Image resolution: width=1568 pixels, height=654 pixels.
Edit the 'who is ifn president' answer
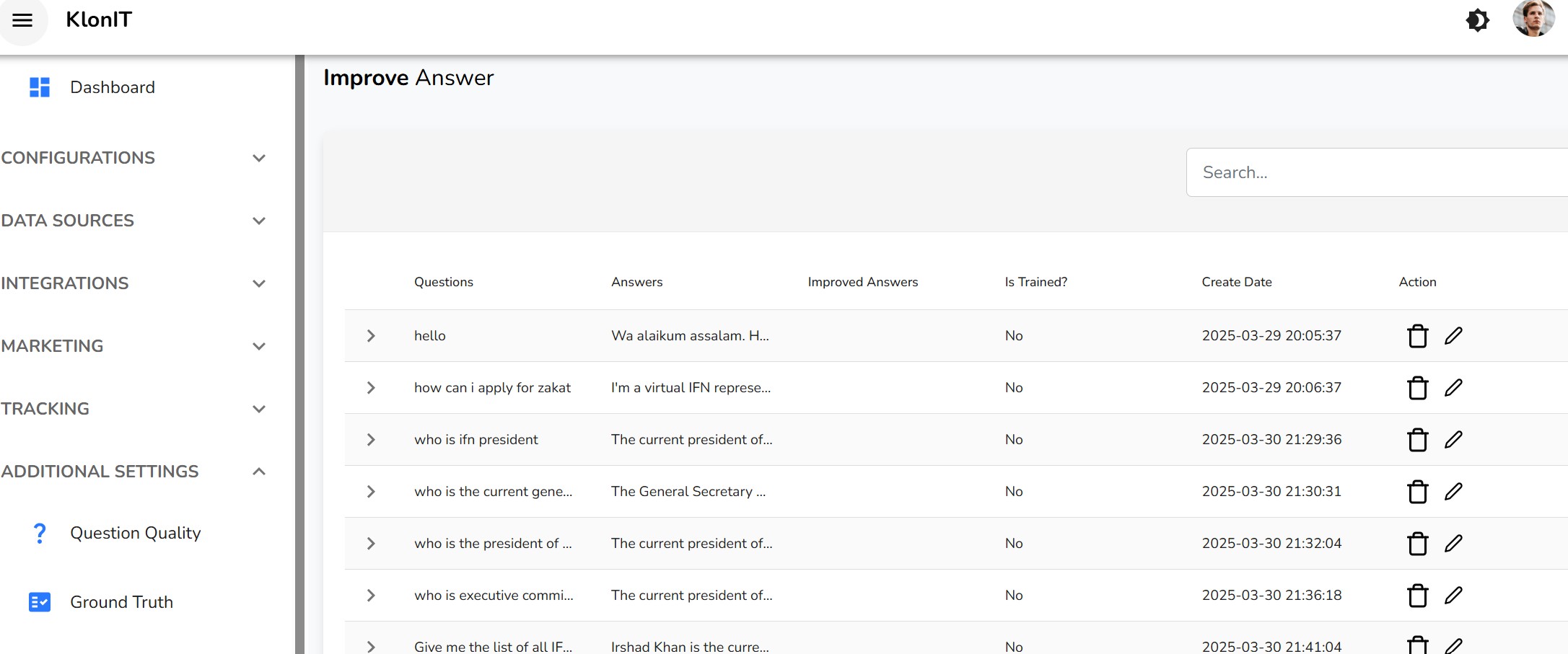coord(1453,440)
